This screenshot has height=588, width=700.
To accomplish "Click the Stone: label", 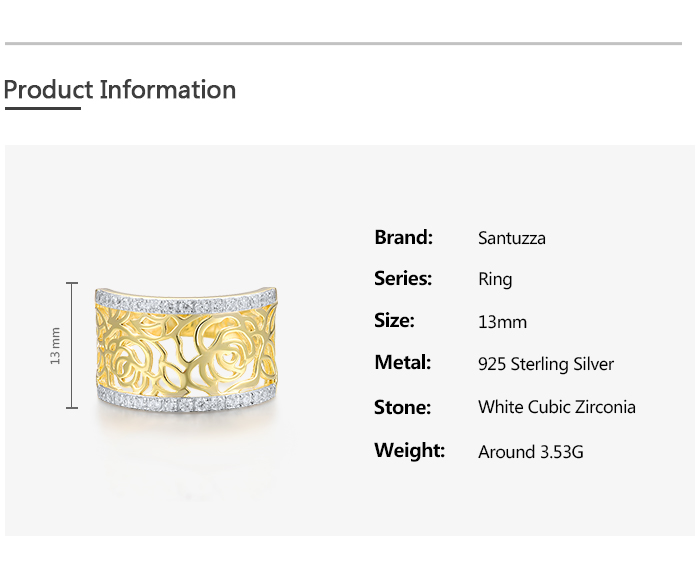I will 402,407.
